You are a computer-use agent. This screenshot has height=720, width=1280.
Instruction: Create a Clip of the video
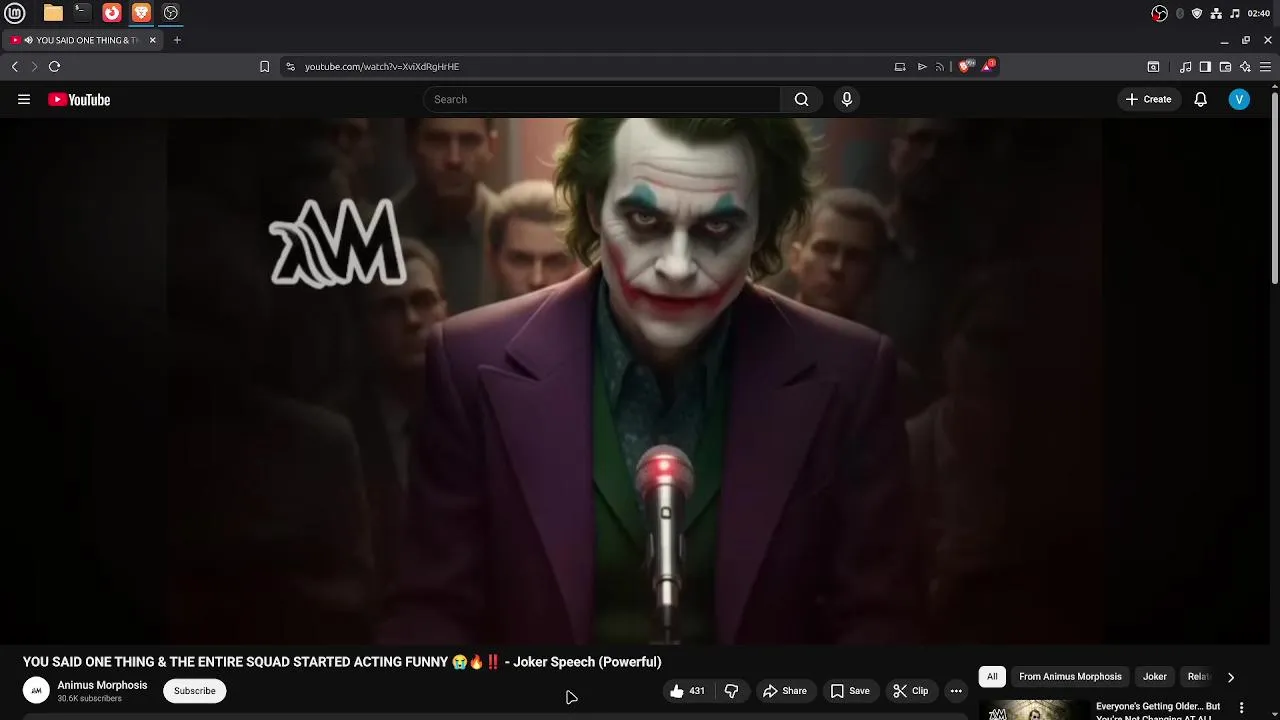pyautogui.click(x=911, y=691)
